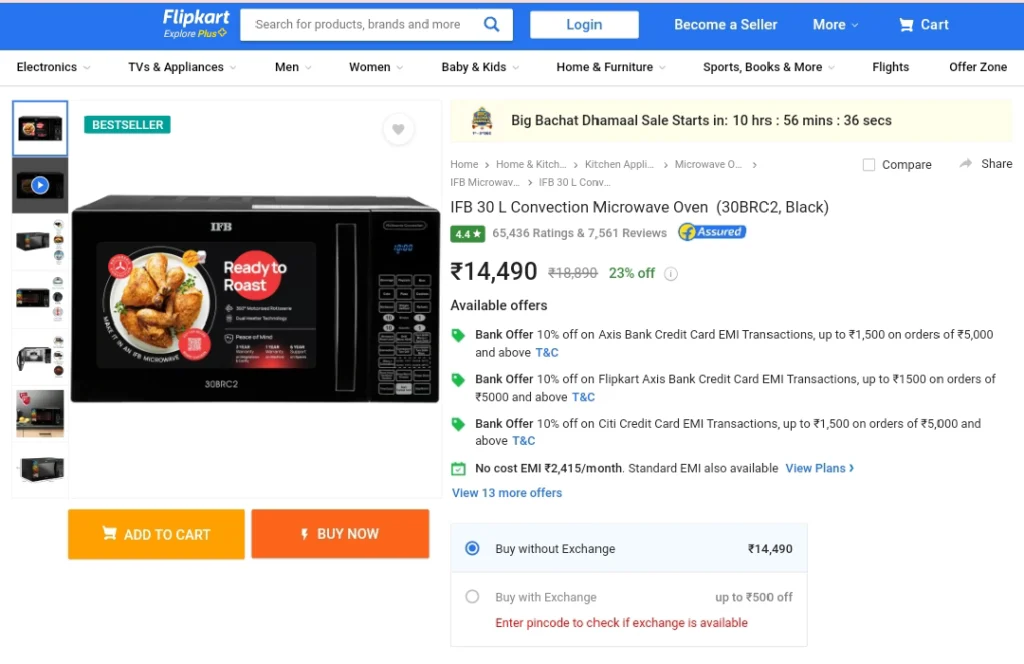Open T&C of Citi Credit Card offer

523,441
